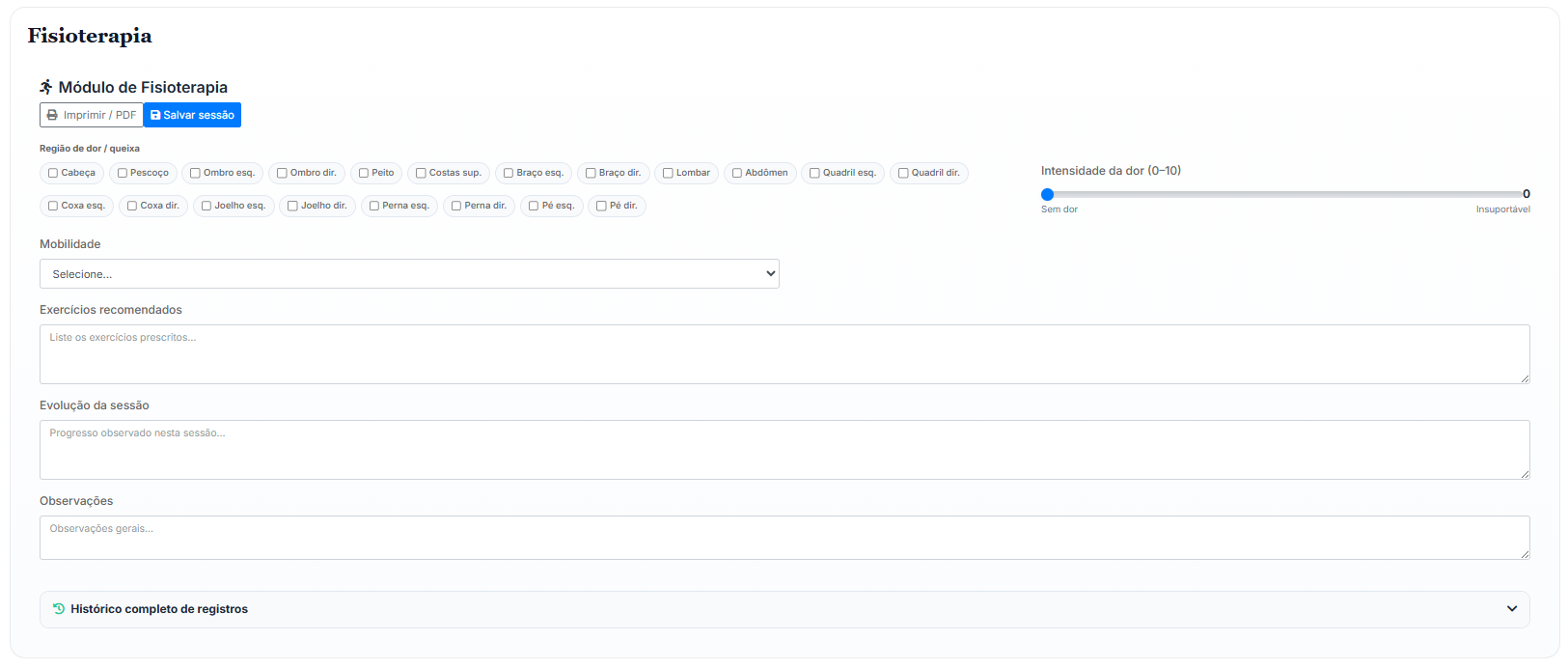
Task: Check the Quadril esq. checkbox
Action: click(814, 173)
